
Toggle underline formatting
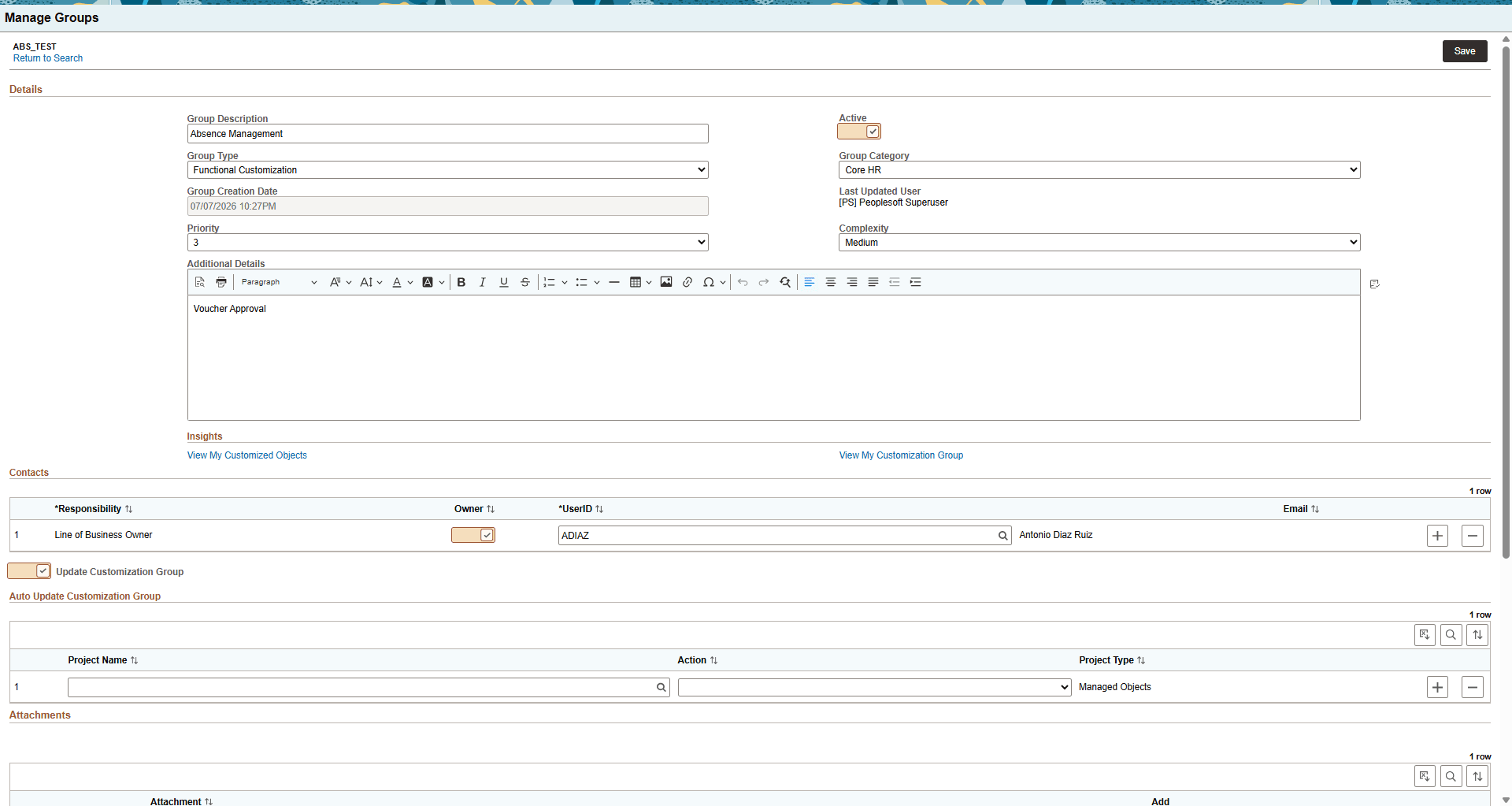tap(504, 282)
